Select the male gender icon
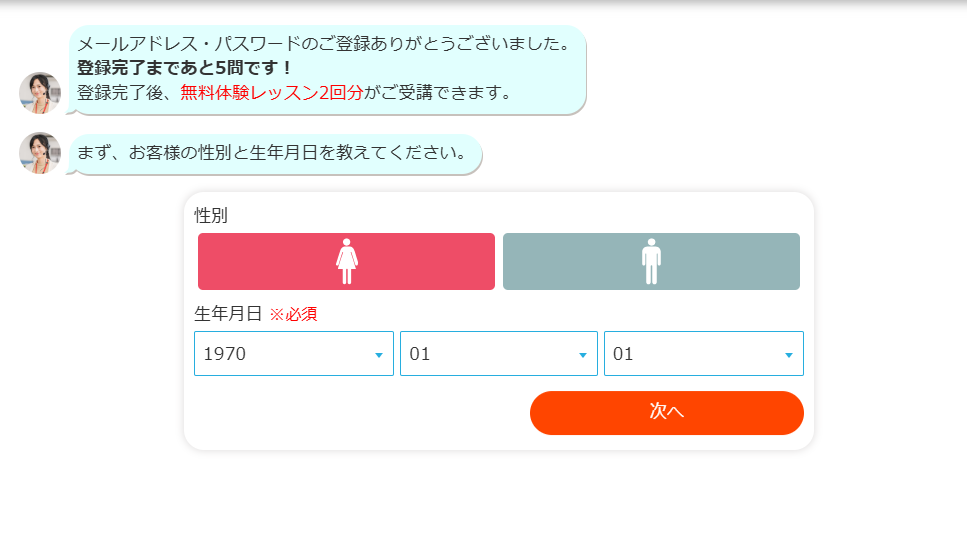Image resolution: width=967 pixels, height=540 pixels. tap(651, 261)
